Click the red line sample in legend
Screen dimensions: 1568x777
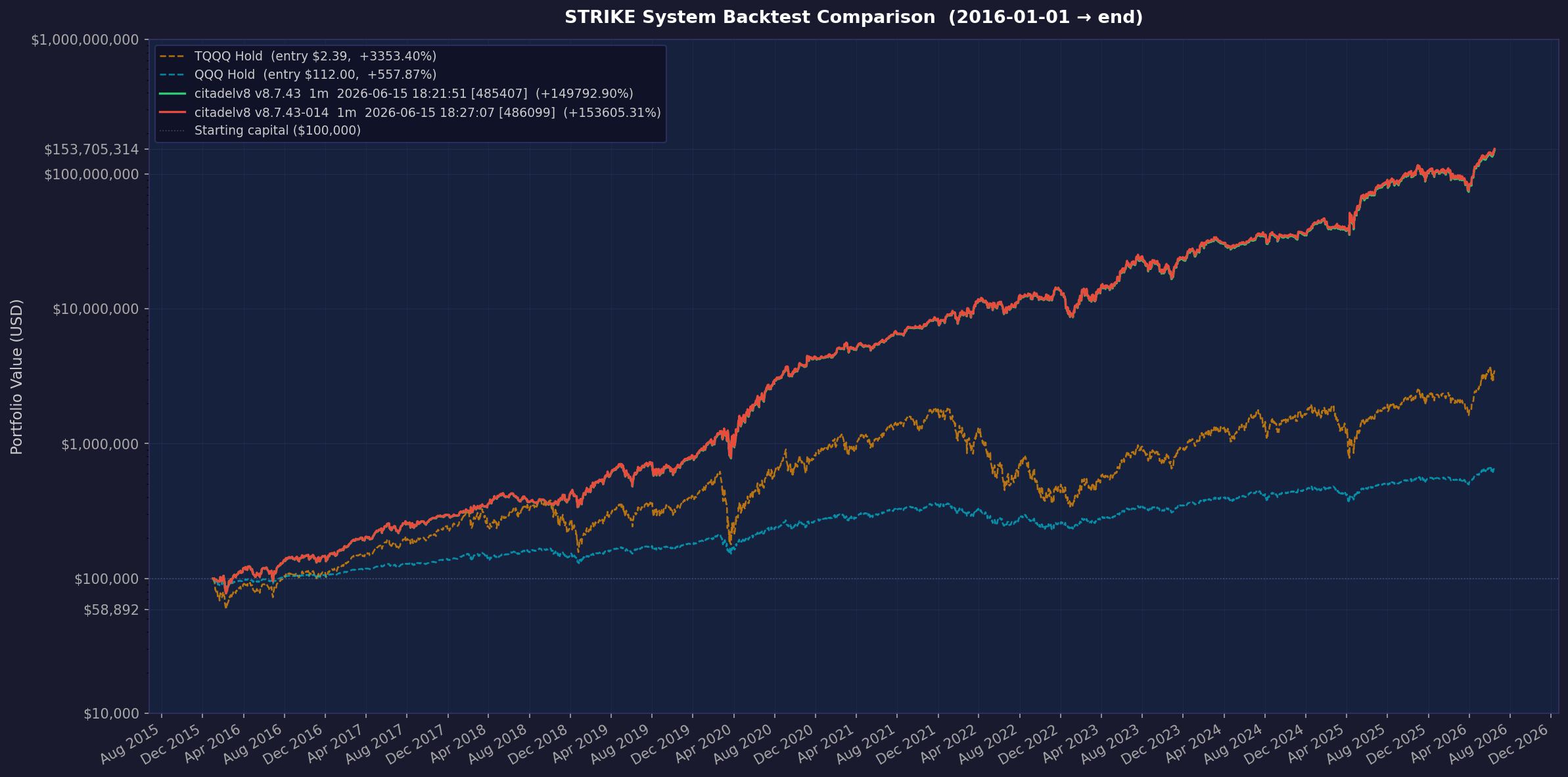(172, 112)
